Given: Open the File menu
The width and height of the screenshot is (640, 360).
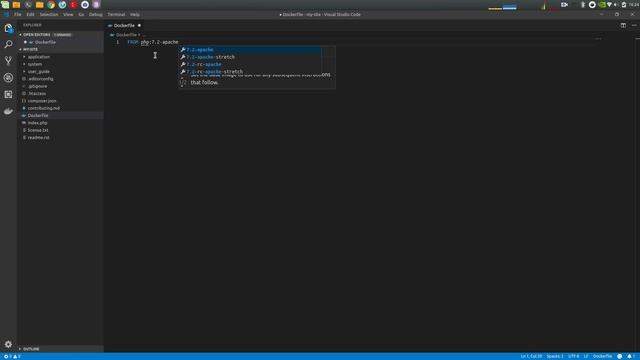Looking at the screenshot, I should 18,14.
